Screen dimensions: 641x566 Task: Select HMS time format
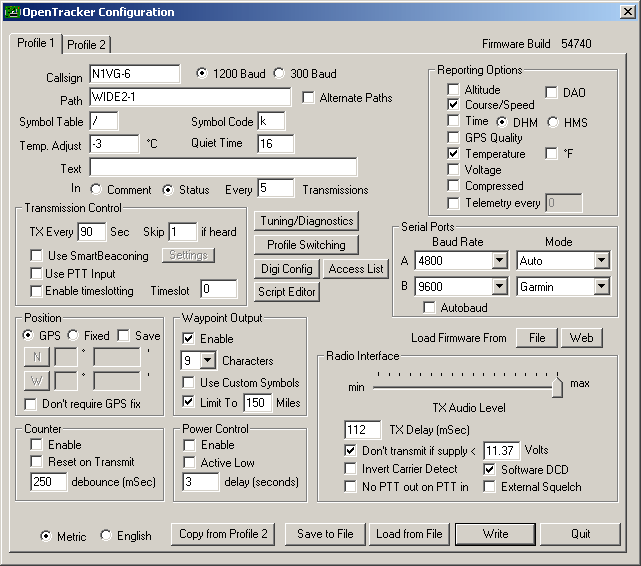pyautogui.click(x=553, y=122)
